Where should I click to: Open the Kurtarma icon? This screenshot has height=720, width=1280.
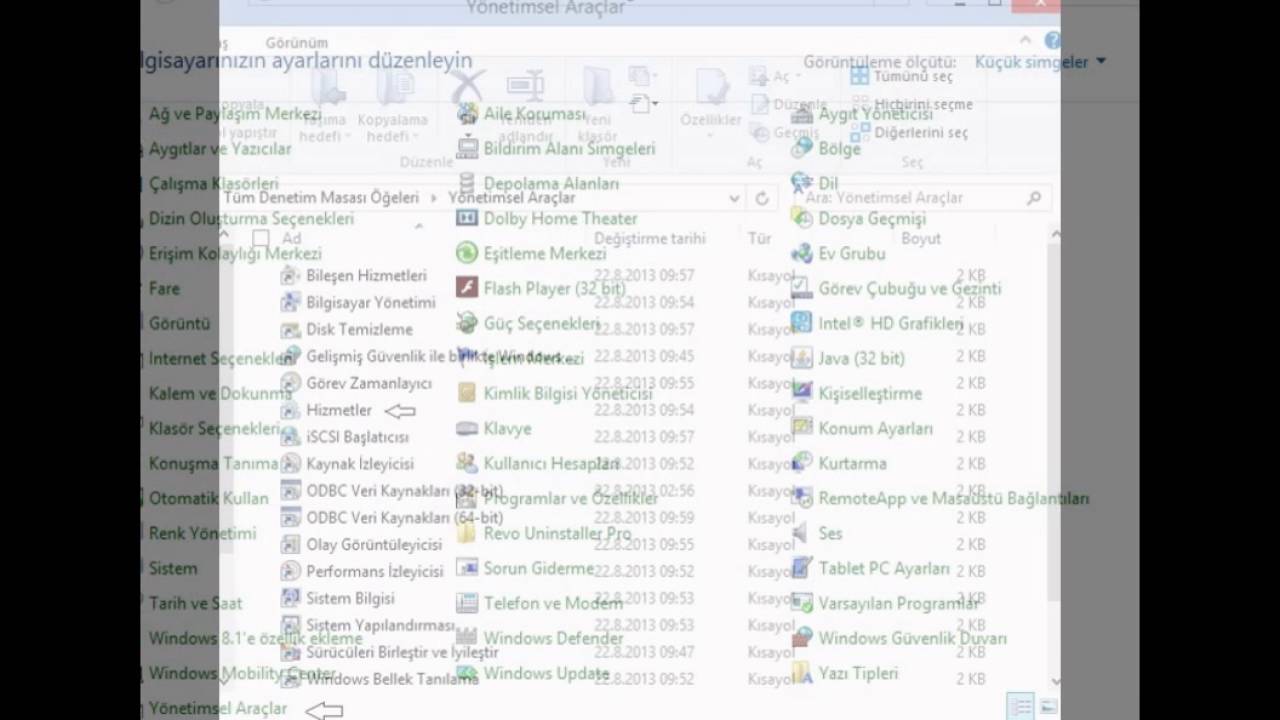(x=801, y=463)
